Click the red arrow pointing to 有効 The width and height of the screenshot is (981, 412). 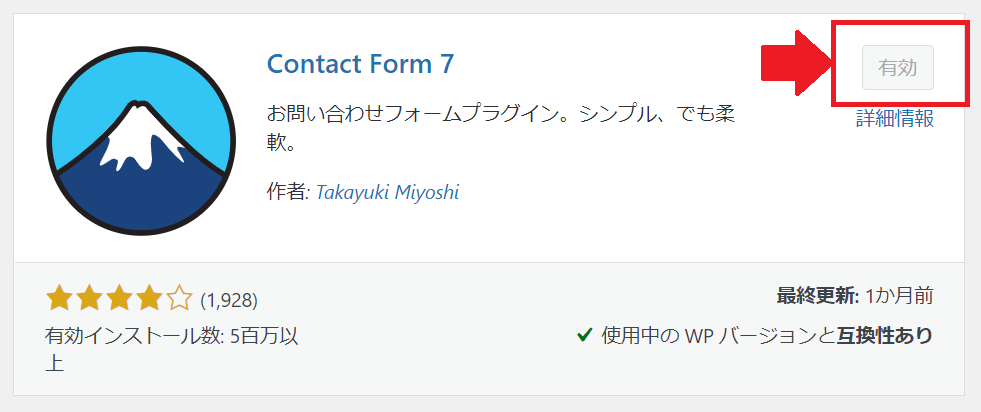click(x=796, y=64)
